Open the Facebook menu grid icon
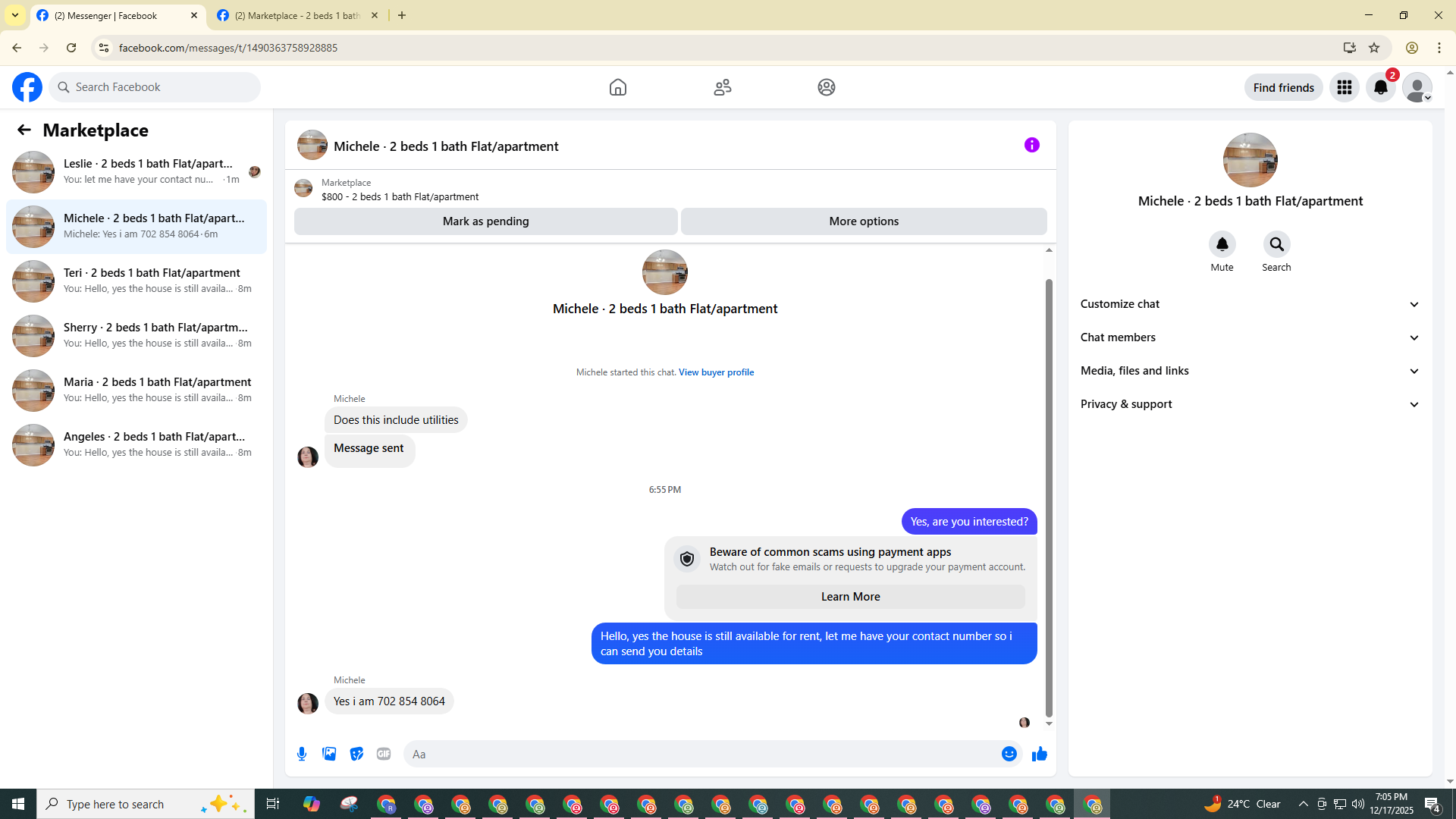 tap(1344, 87)
